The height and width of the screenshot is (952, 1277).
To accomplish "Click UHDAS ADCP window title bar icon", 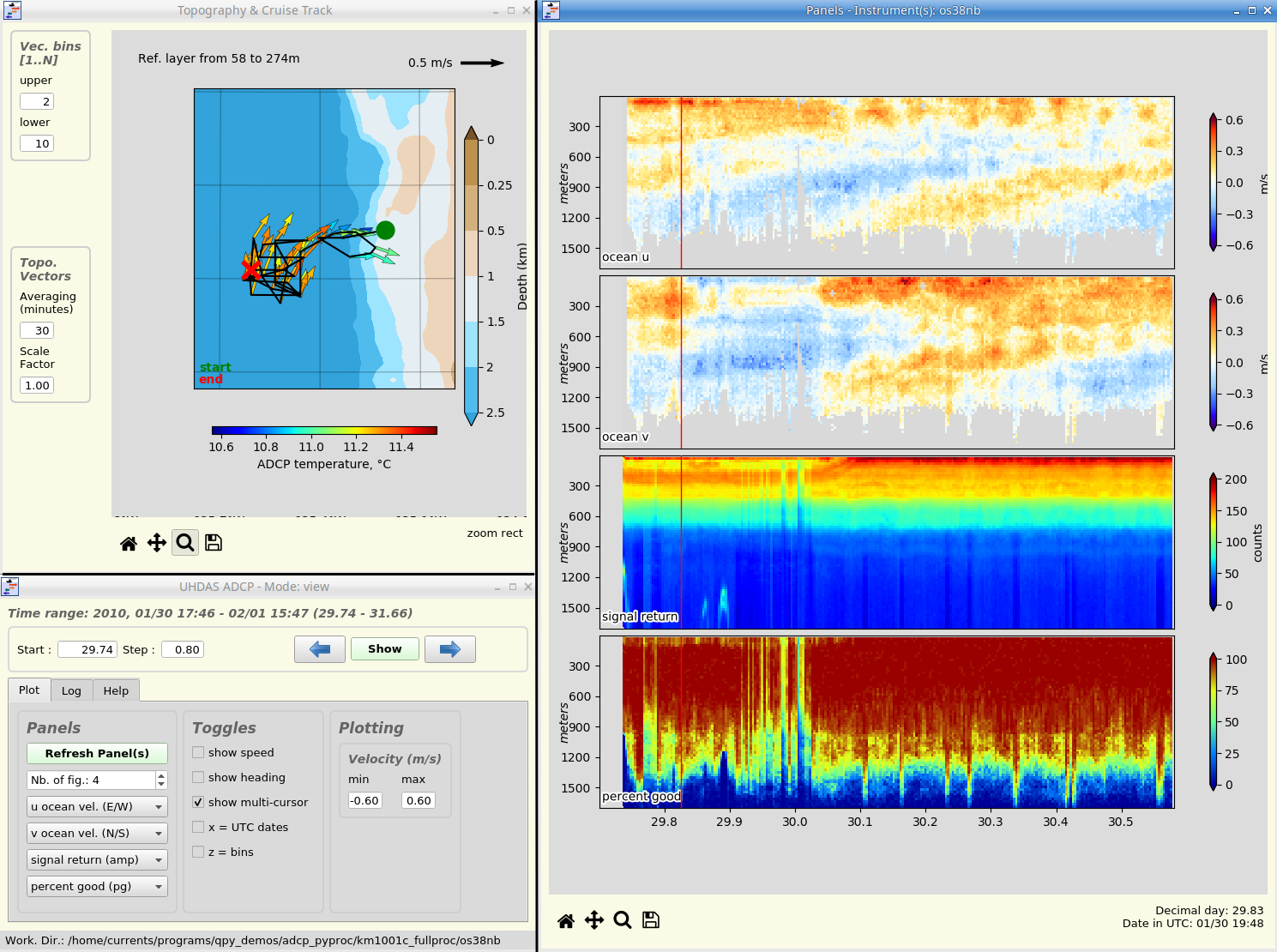I will point(10,587).
